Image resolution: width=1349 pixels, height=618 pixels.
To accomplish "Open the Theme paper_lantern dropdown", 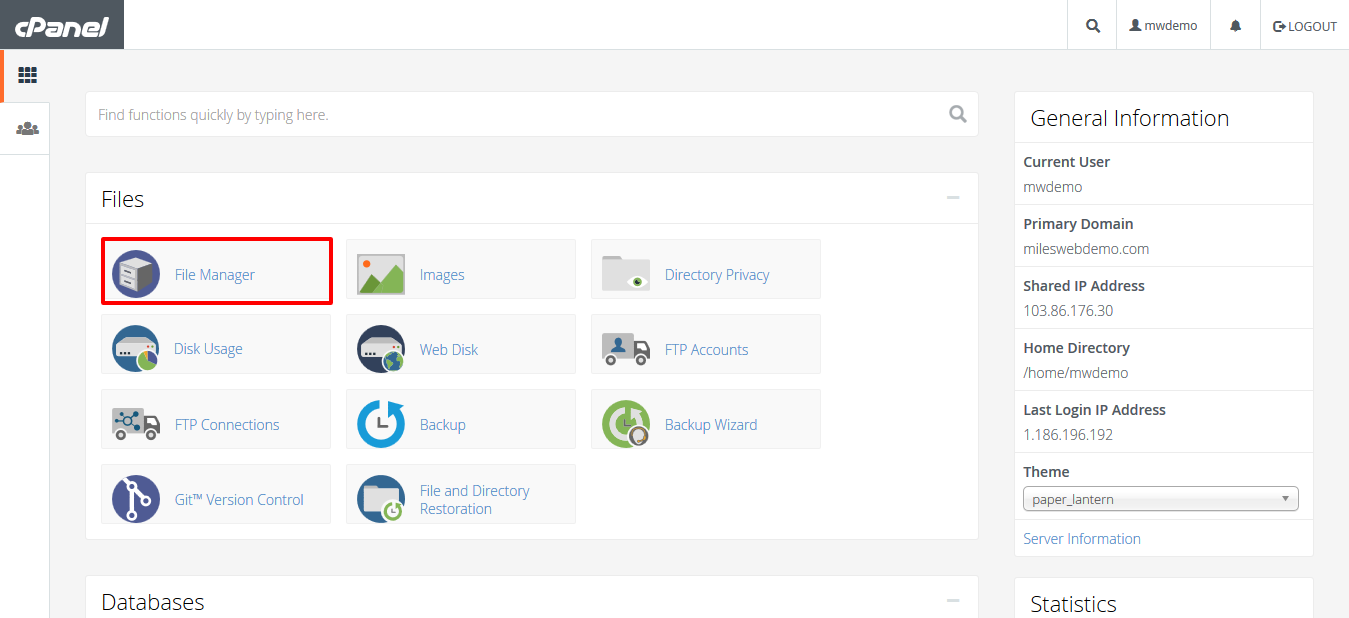I will tap(1161, 499).
